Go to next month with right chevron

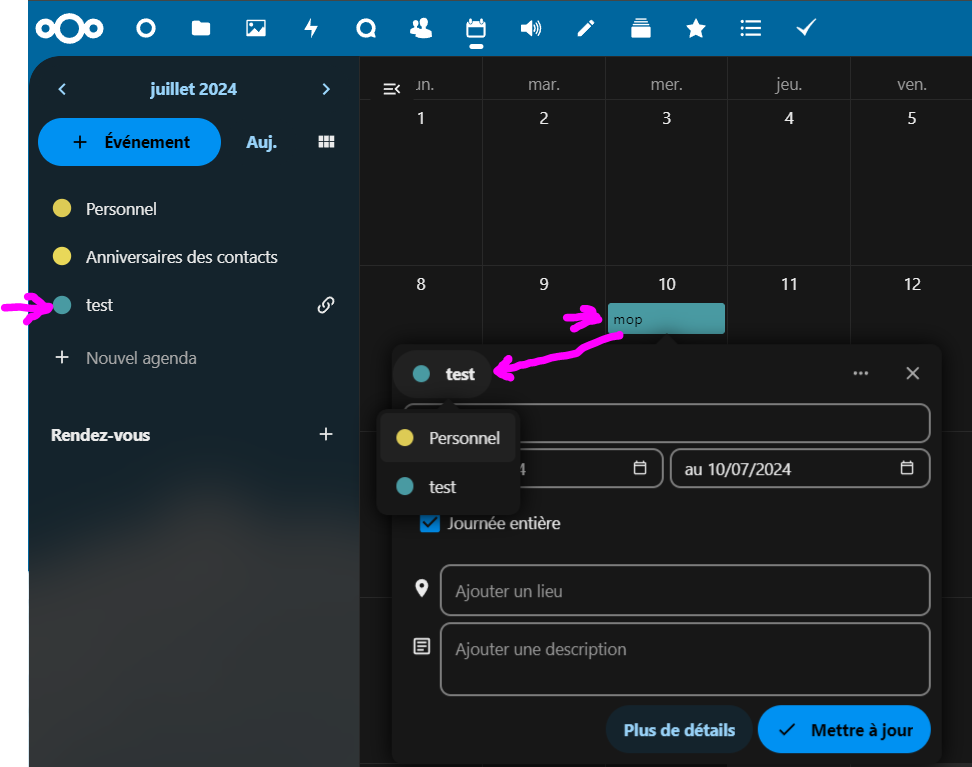326,89
